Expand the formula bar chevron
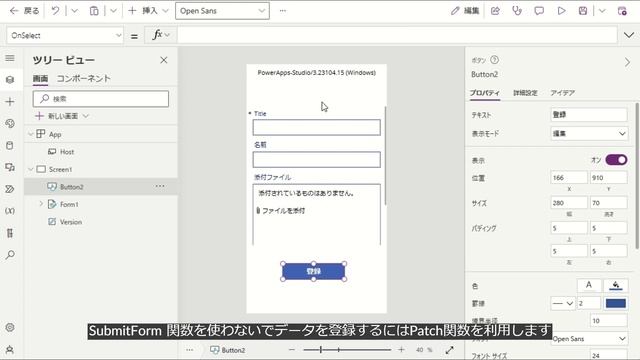Image resolution: width=640 pixels, height=360 pixels. click(629, 36)
